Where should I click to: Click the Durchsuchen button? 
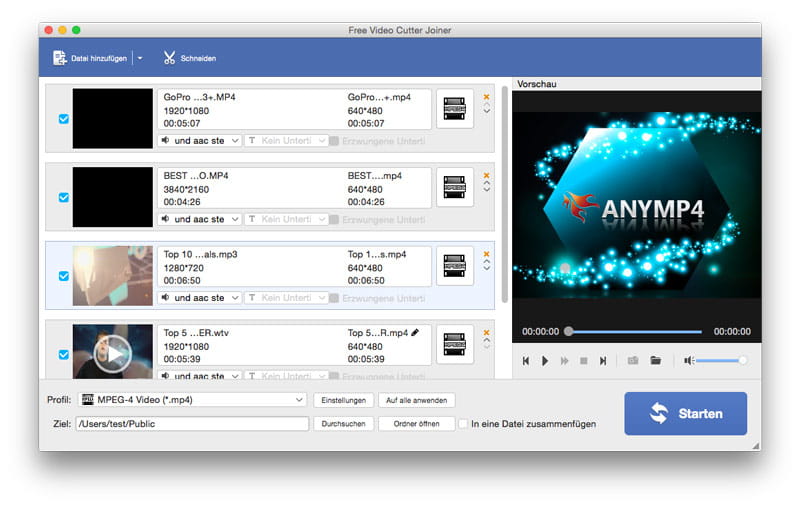click(343, 424)
